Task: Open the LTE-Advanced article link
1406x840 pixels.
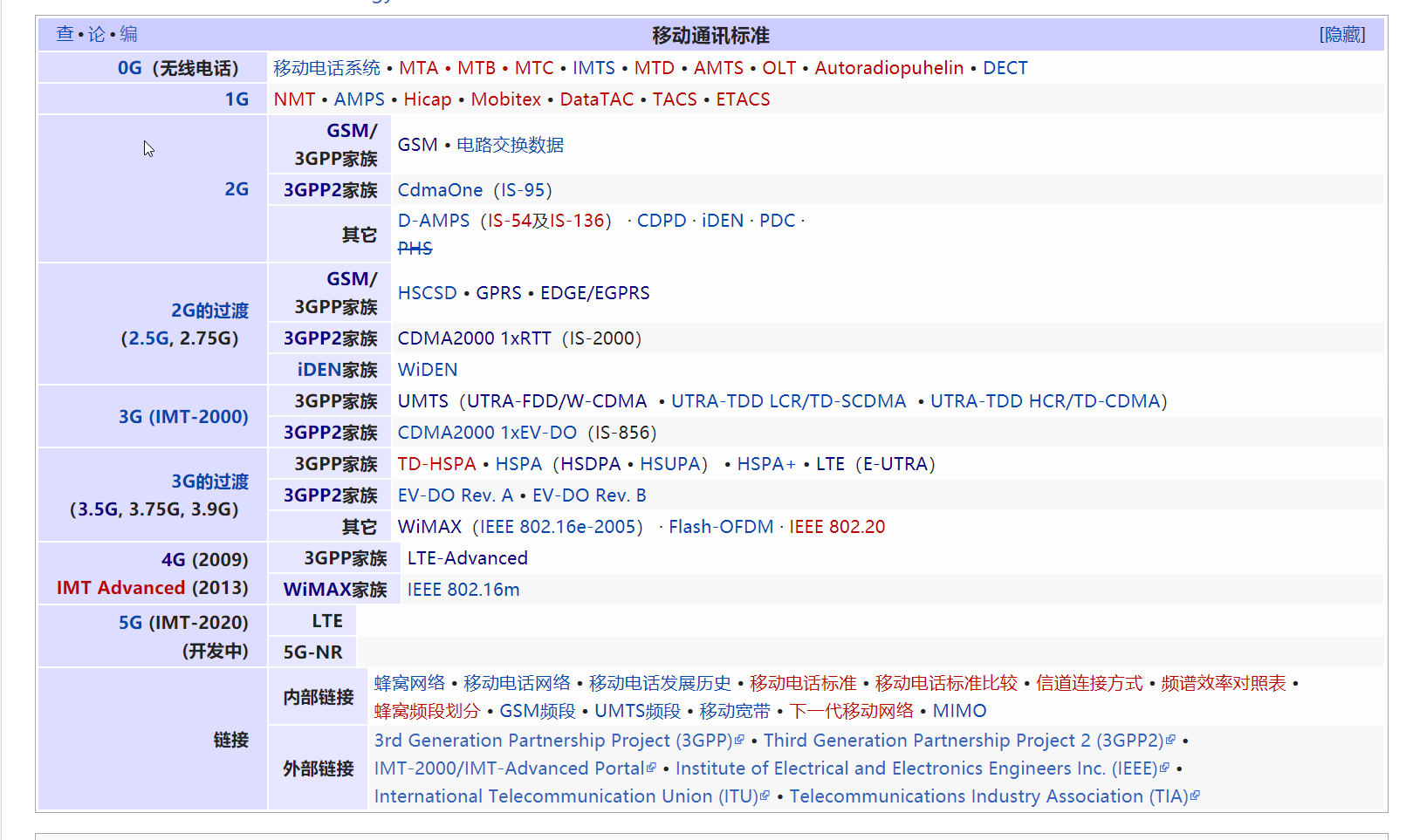Action: [467, 557]
